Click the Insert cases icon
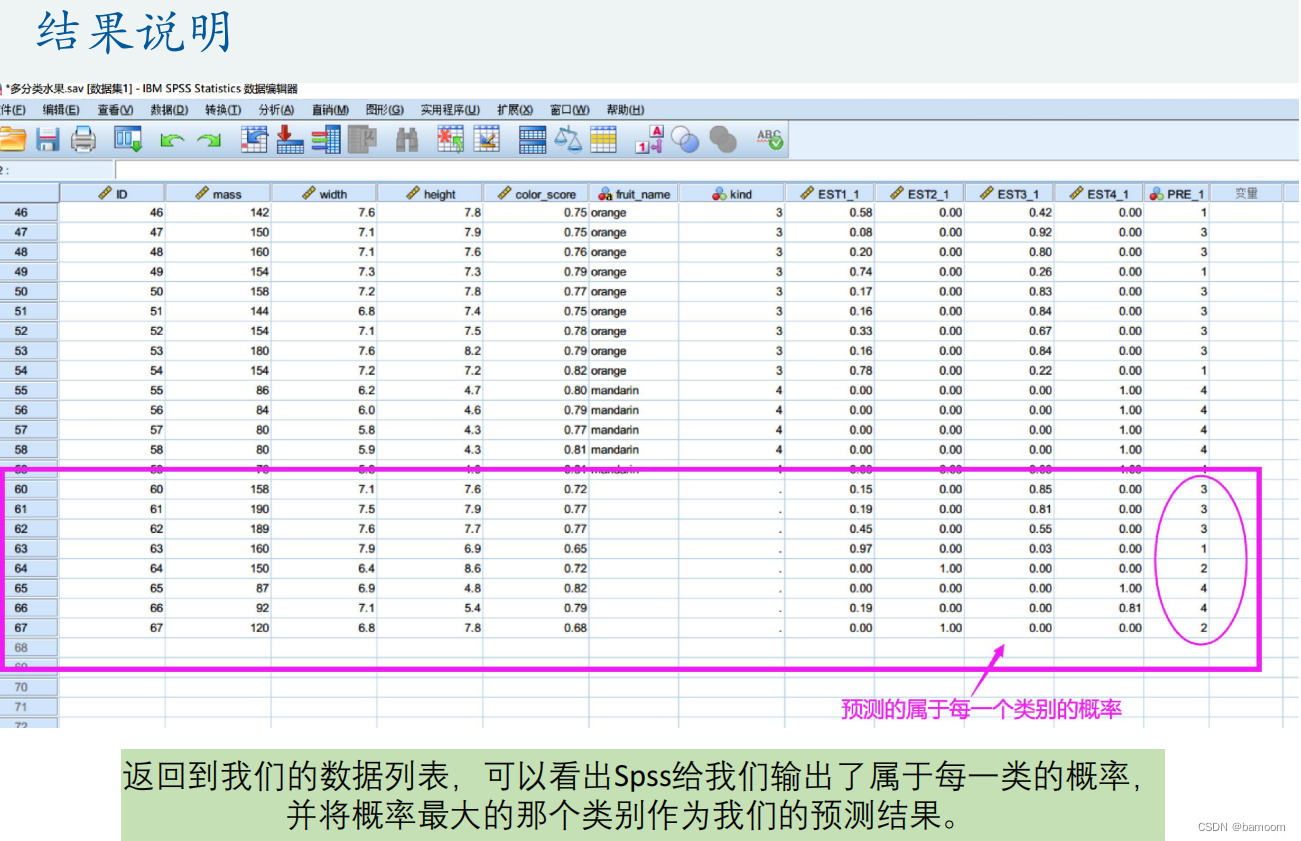This screenshot has height=841, width=1301. (x=451, y=139)
